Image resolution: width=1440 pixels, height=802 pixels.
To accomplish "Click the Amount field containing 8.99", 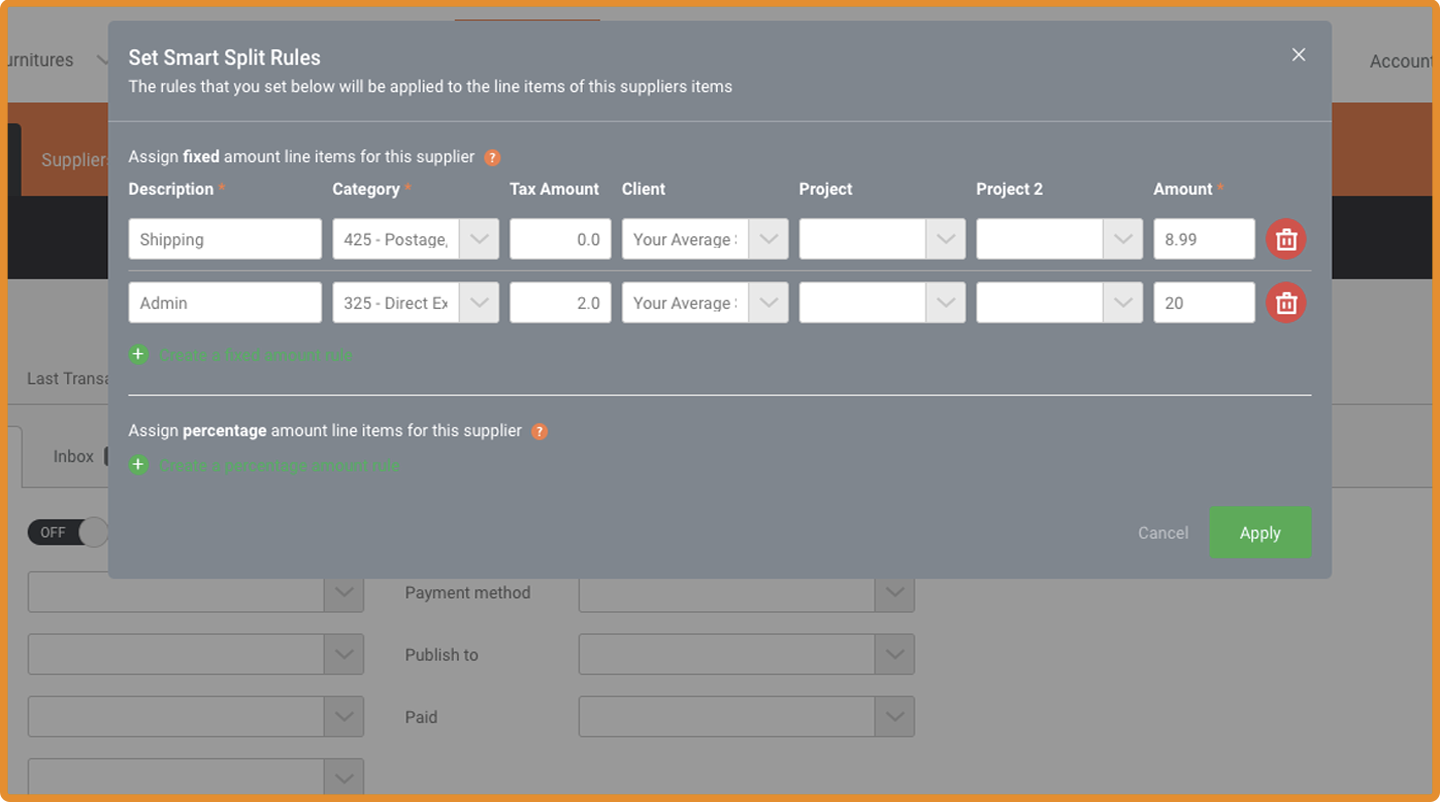I will click(1203, 240).
